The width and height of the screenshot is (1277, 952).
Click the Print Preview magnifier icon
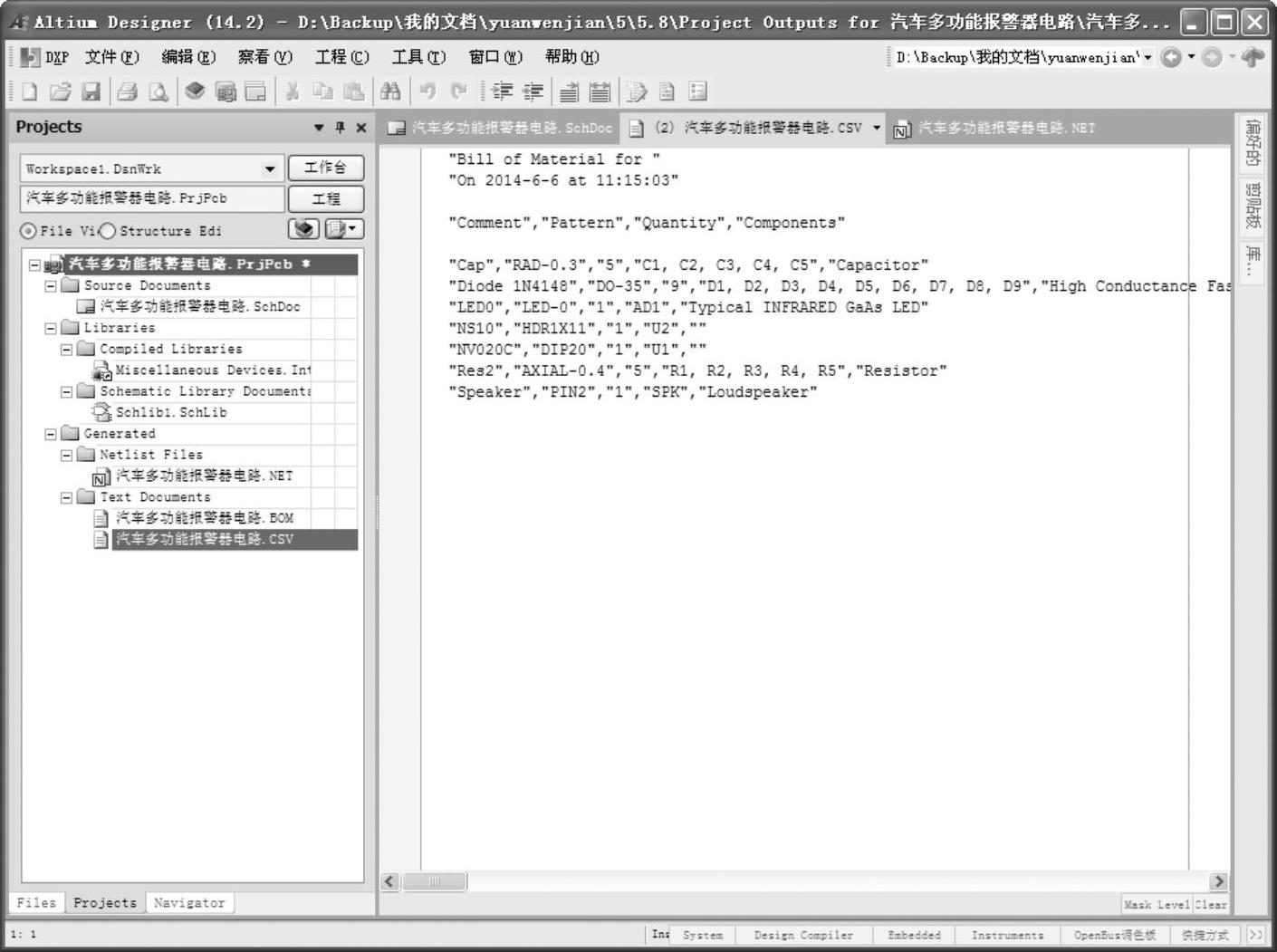point(158,91)
